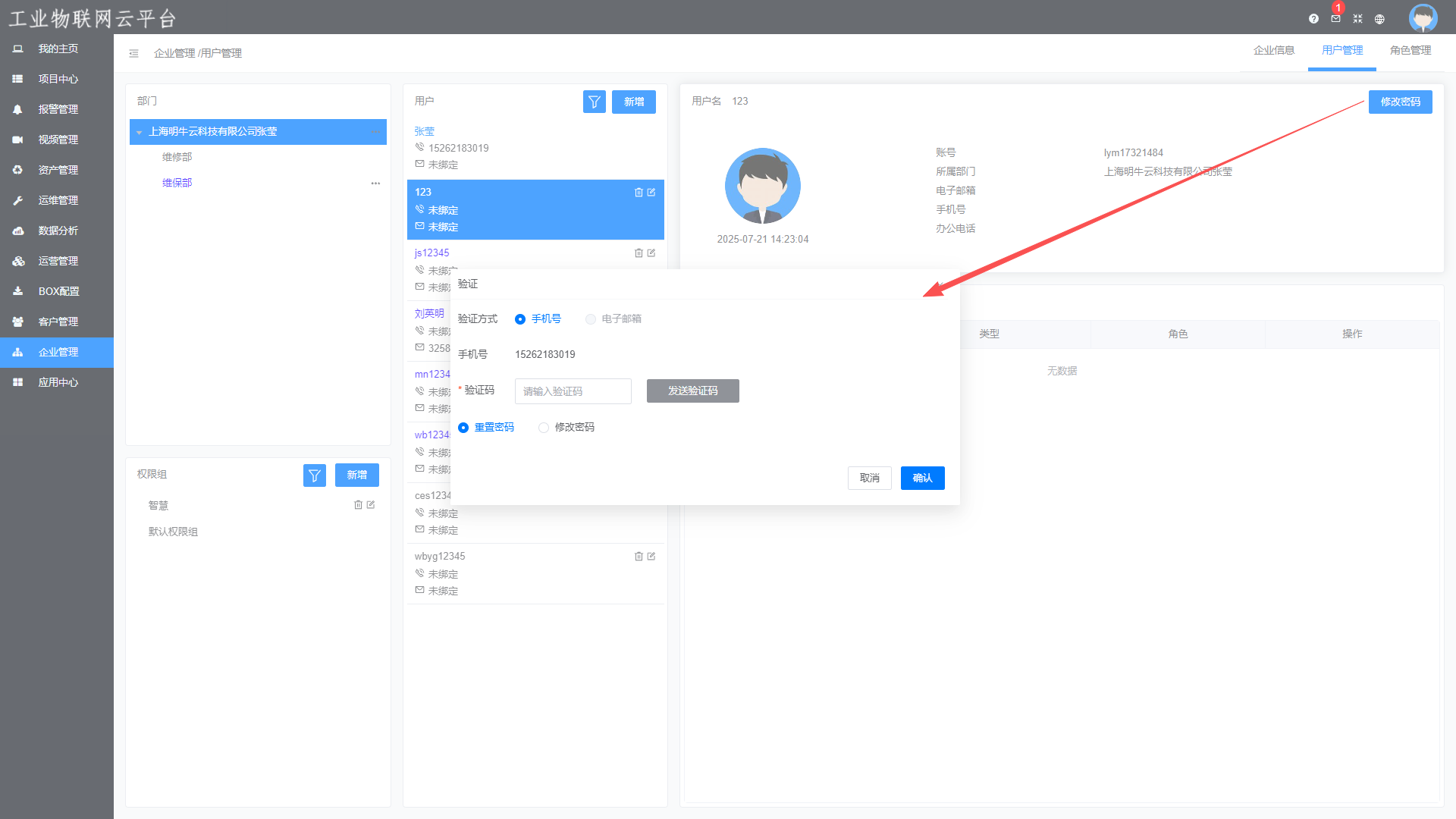Screen dimensions: 1456x819
Task: Collapse the 上海明牛云科技有限公司张莹 department node
Action: coord(140,132)
